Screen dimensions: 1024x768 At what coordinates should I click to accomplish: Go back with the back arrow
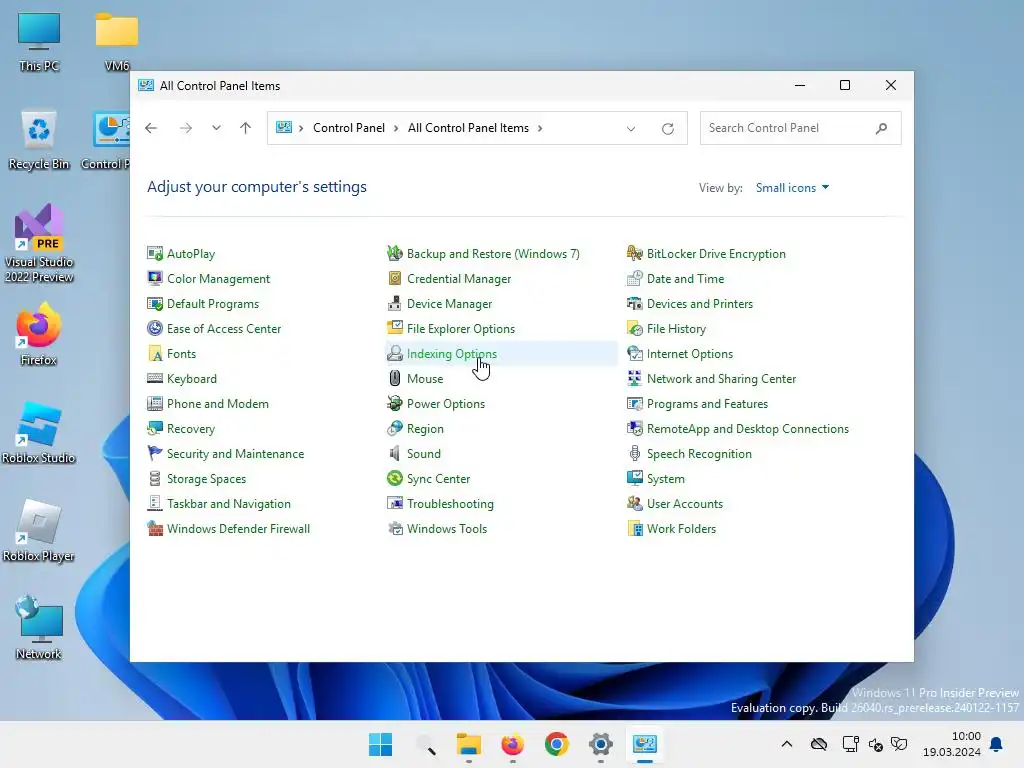152,128
